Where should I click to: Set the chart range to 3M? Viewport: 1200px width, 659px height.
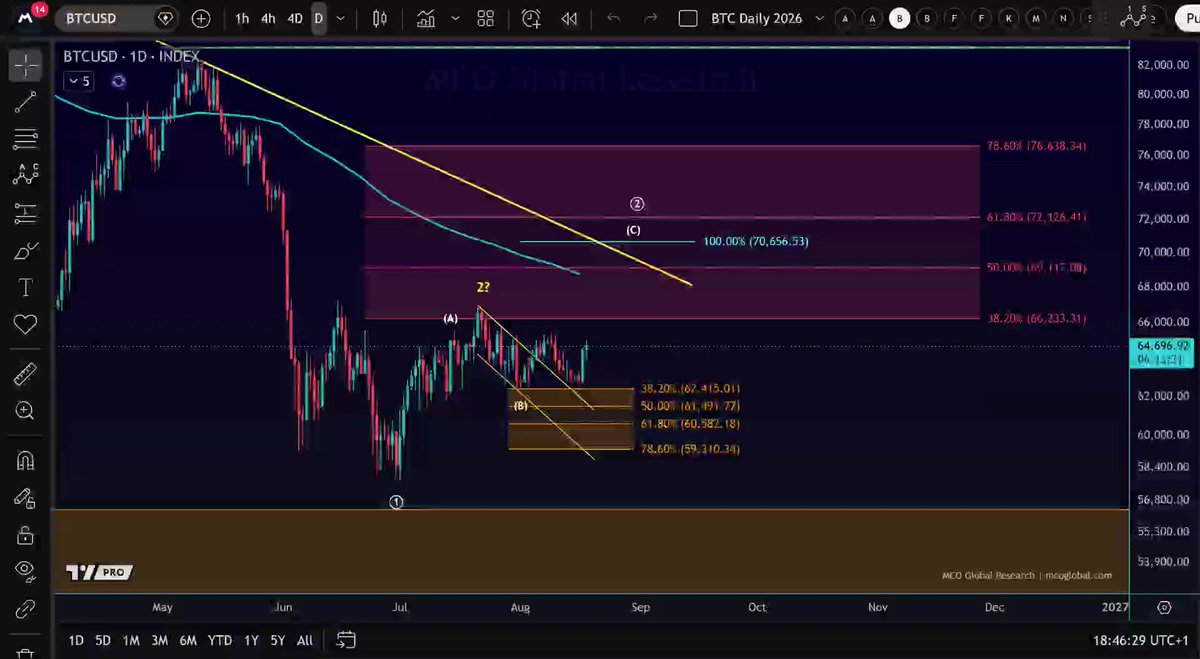click(x=159, y=640)
